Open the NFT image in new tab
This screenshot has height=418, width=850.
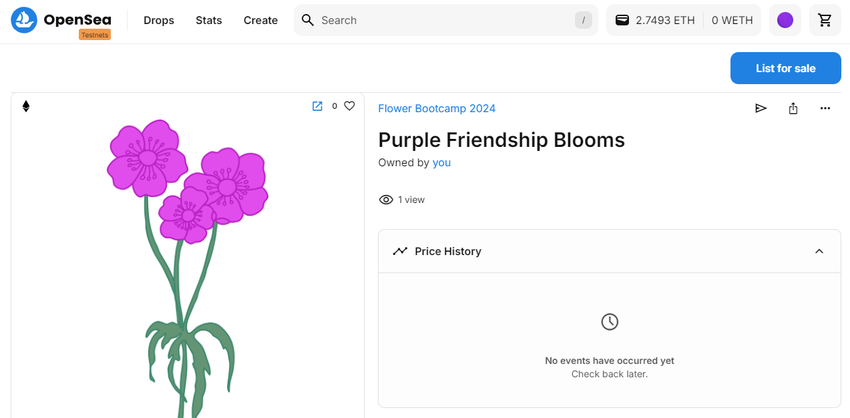click(317, 106)
